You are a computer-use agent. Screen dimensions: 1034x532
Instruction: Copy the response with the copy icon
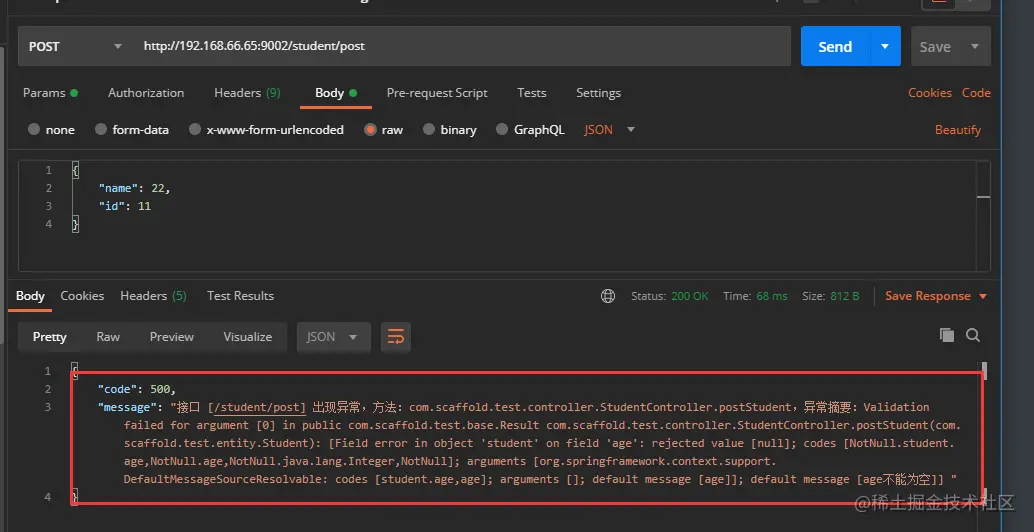(x=947, y=335)
